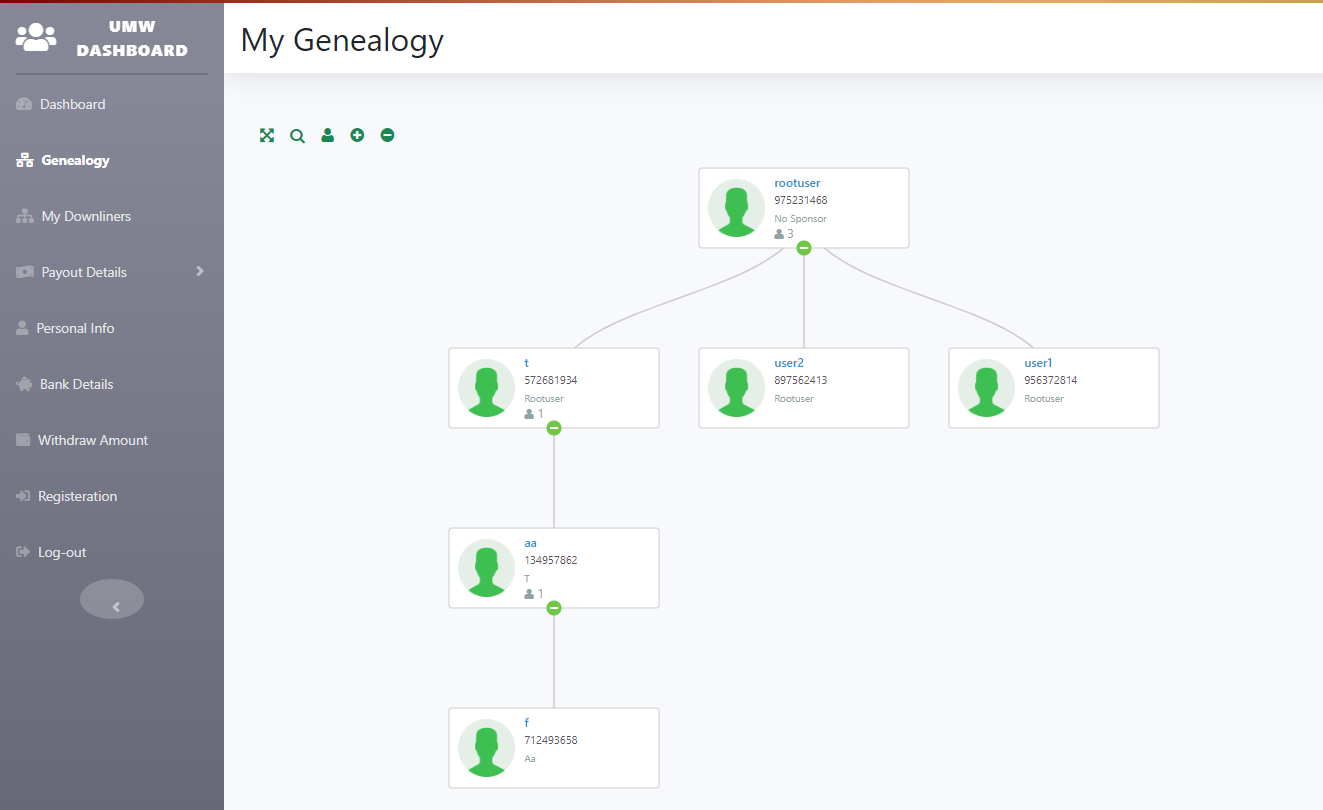Click the user2 name link

click(x=789, y=363)
